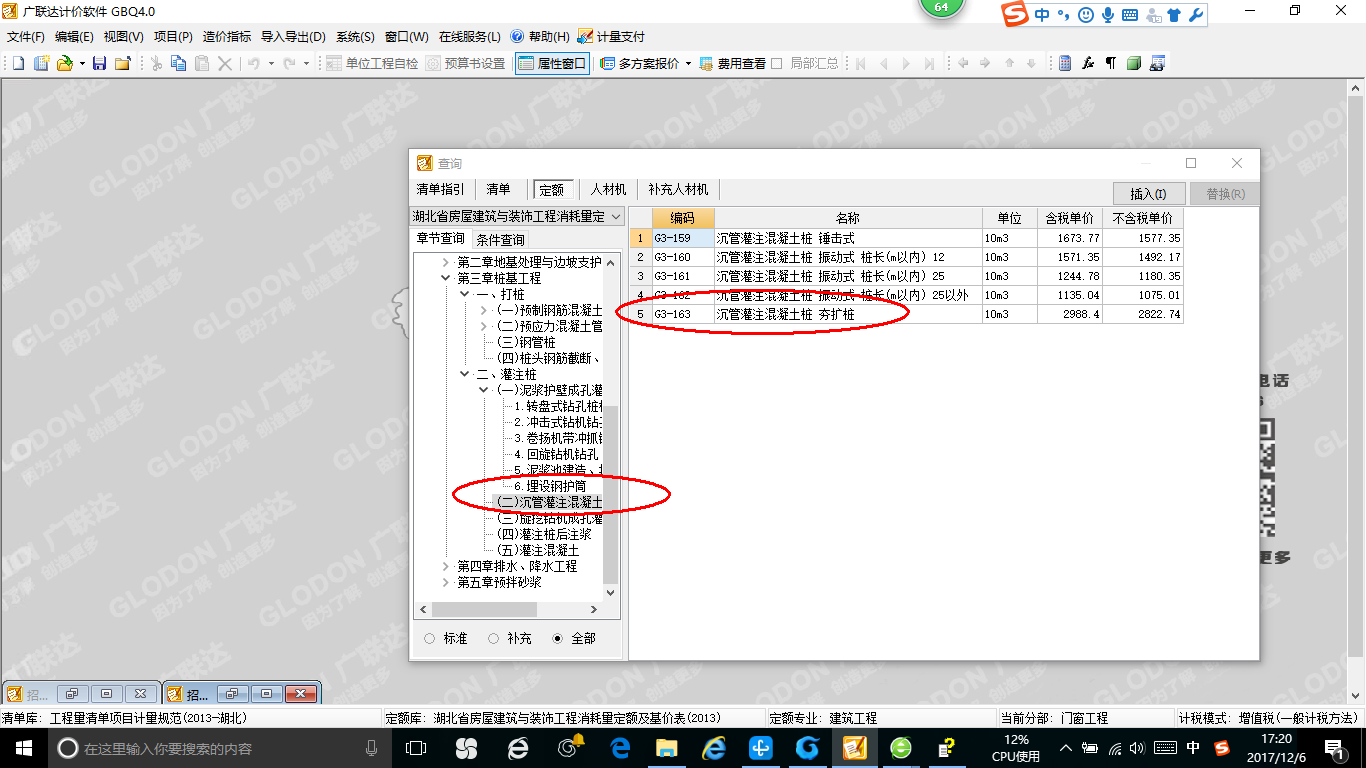Switch to the 条件查询 tab

point(500,239)
